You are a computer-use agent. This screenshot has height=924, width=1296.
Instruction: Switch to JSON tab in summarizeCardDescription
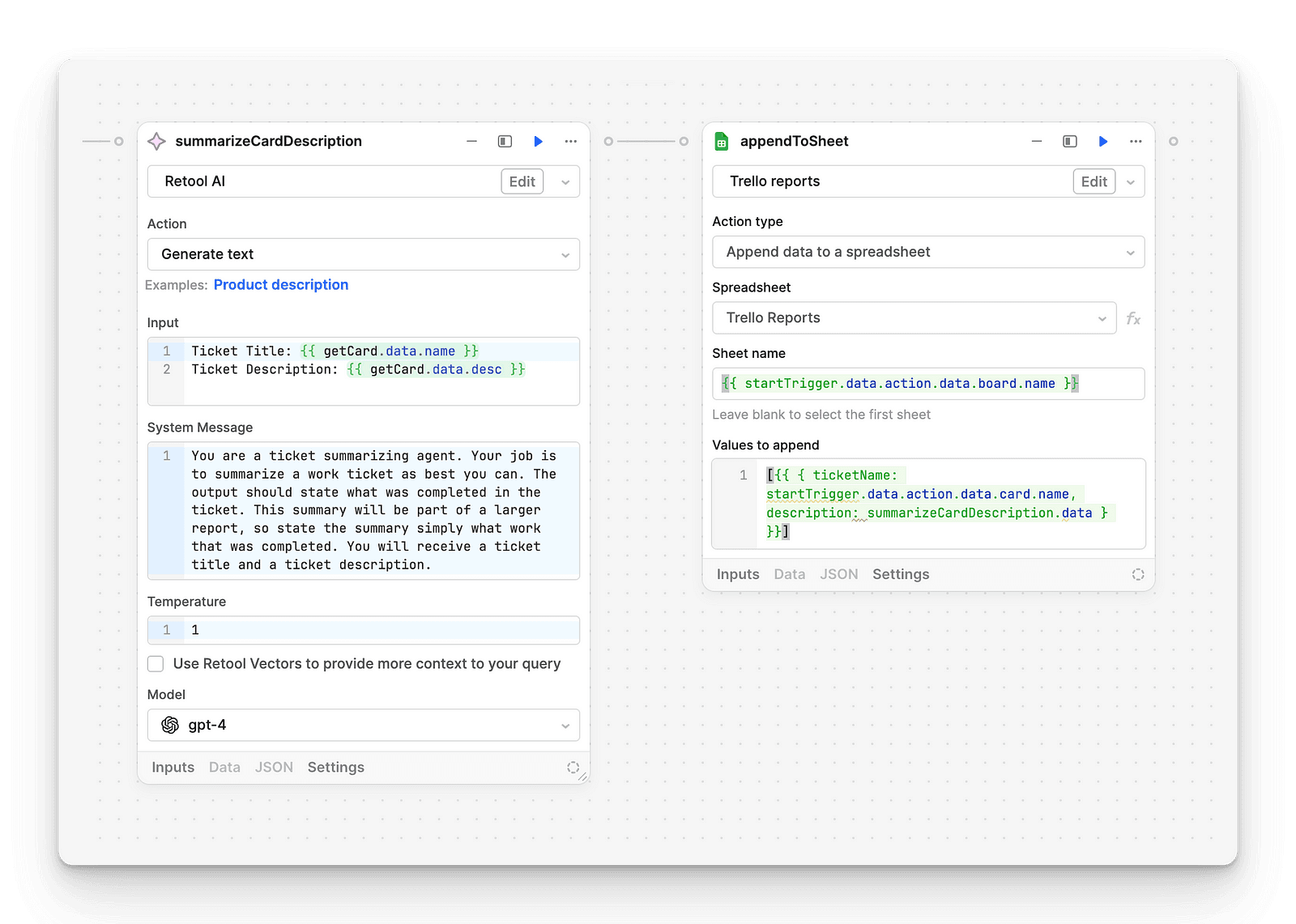274,768
